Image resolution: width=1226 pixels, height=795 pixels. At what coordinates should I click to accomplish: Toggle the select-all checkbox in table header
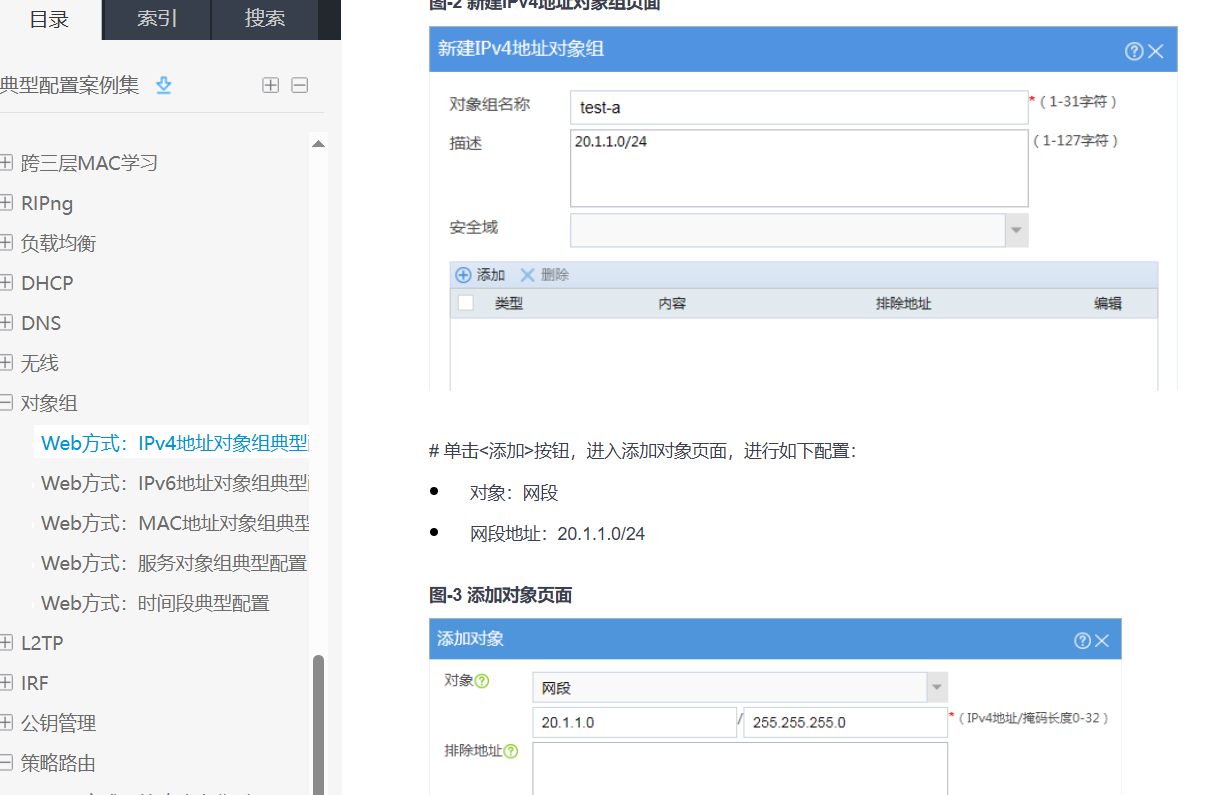coord(465,303)
